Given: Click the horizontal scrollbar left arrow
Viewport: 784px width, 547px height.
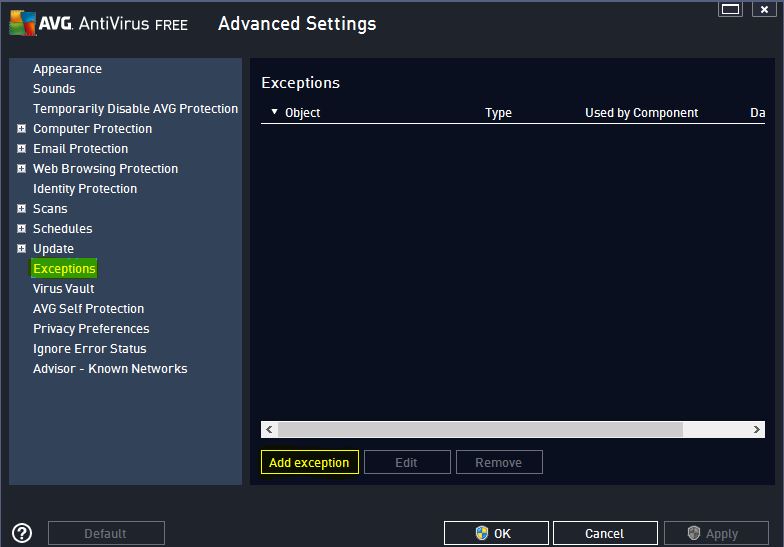Looking at the screenshot, I should [x=270, y=429].
